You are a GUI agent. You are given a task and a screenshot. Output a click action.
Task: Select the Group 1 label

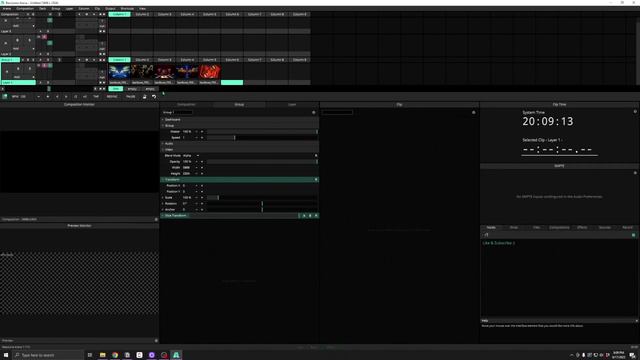click(x=10, y=60)
